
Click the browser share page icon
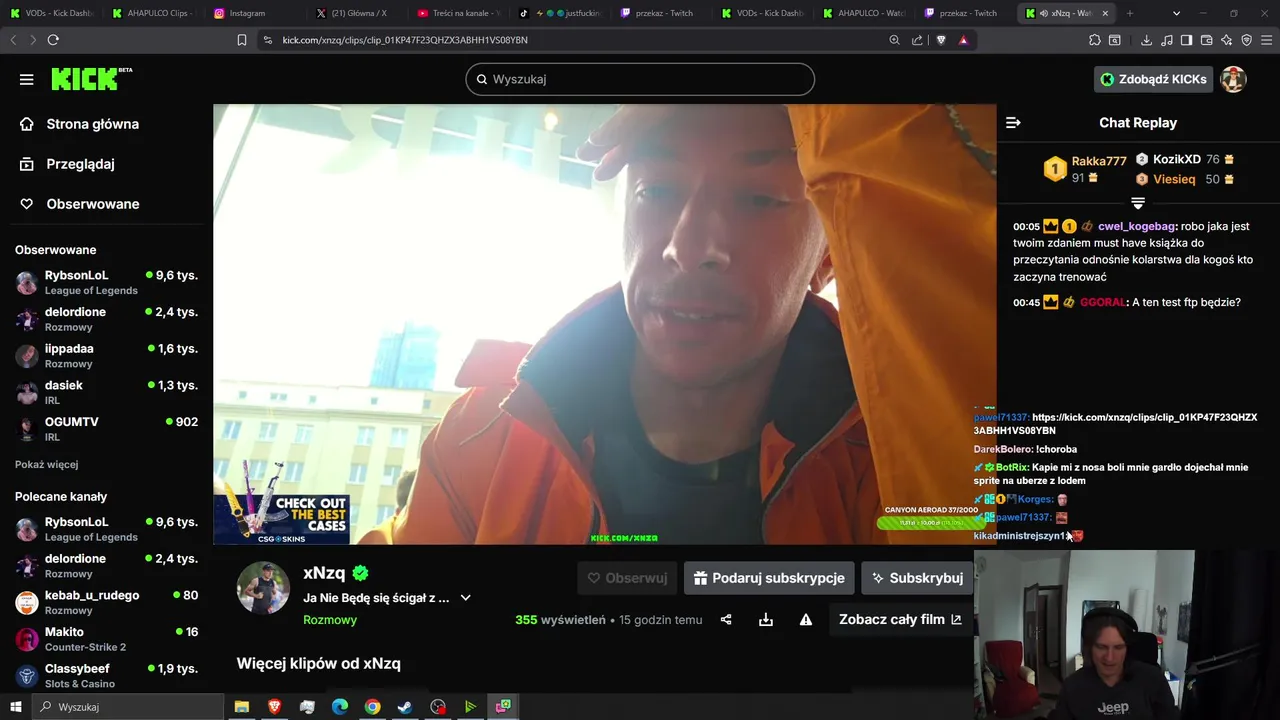(x=918, y=40)
